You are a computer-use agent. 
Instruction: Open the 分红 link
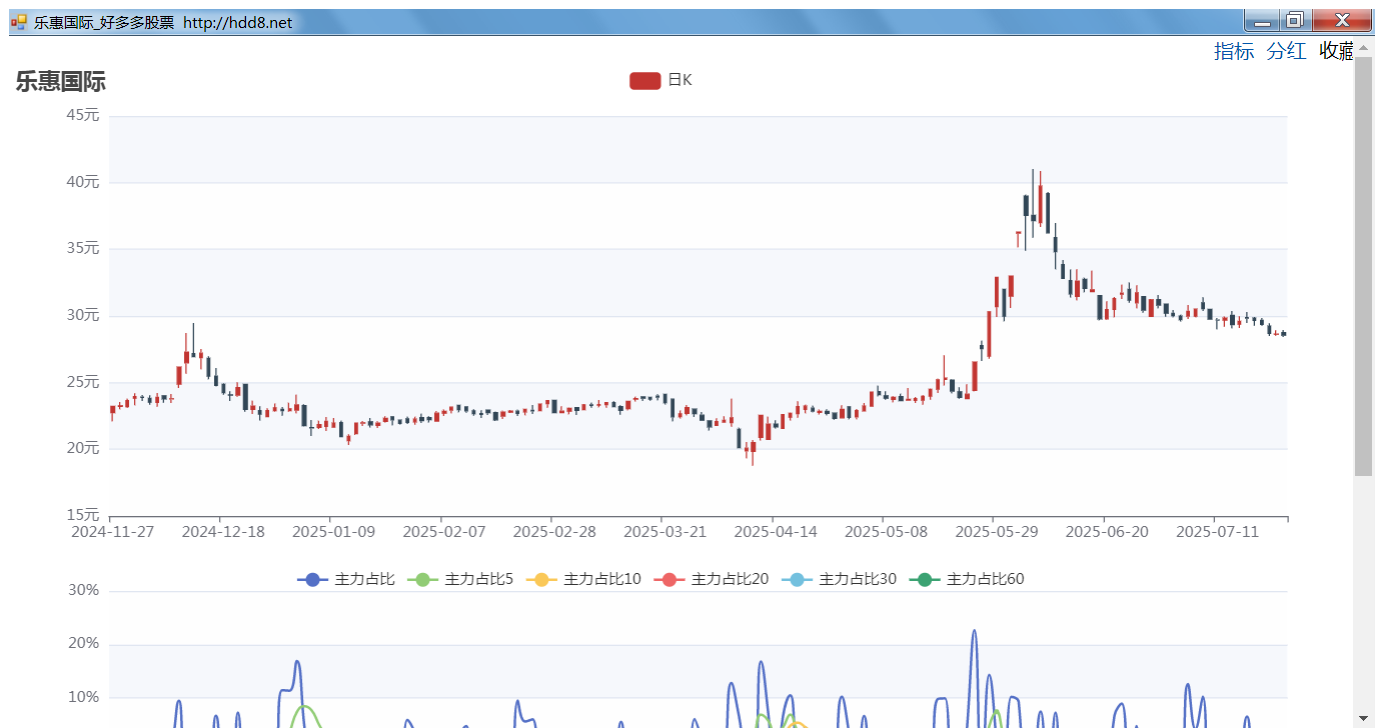pyautogui.click(x=1286, y=51)
